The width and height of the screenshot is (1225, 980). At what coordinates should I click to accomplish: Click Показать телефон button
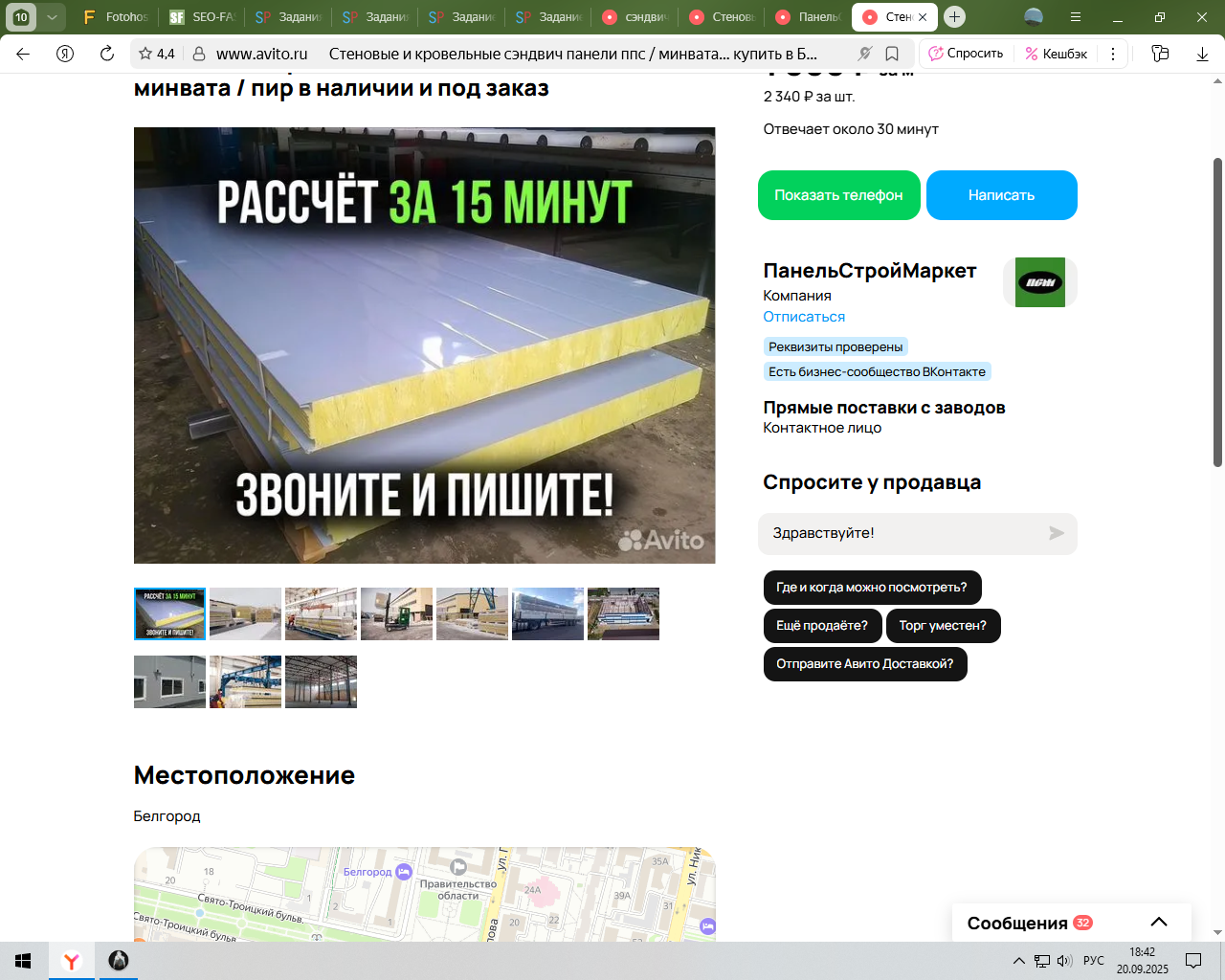[x=839, y=195]
